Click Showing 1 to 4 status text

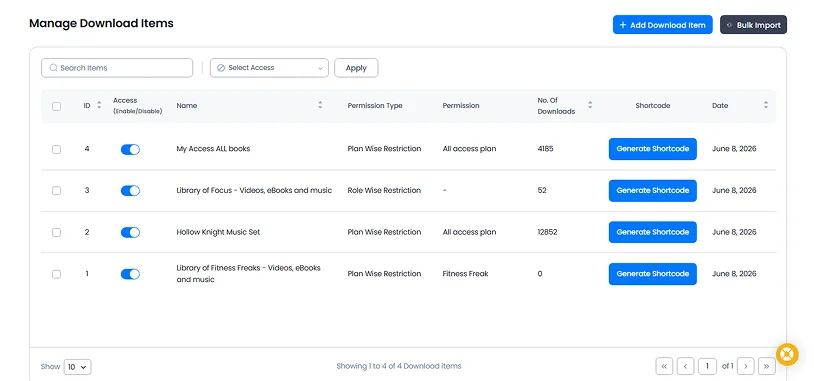[x=399, y=366]
